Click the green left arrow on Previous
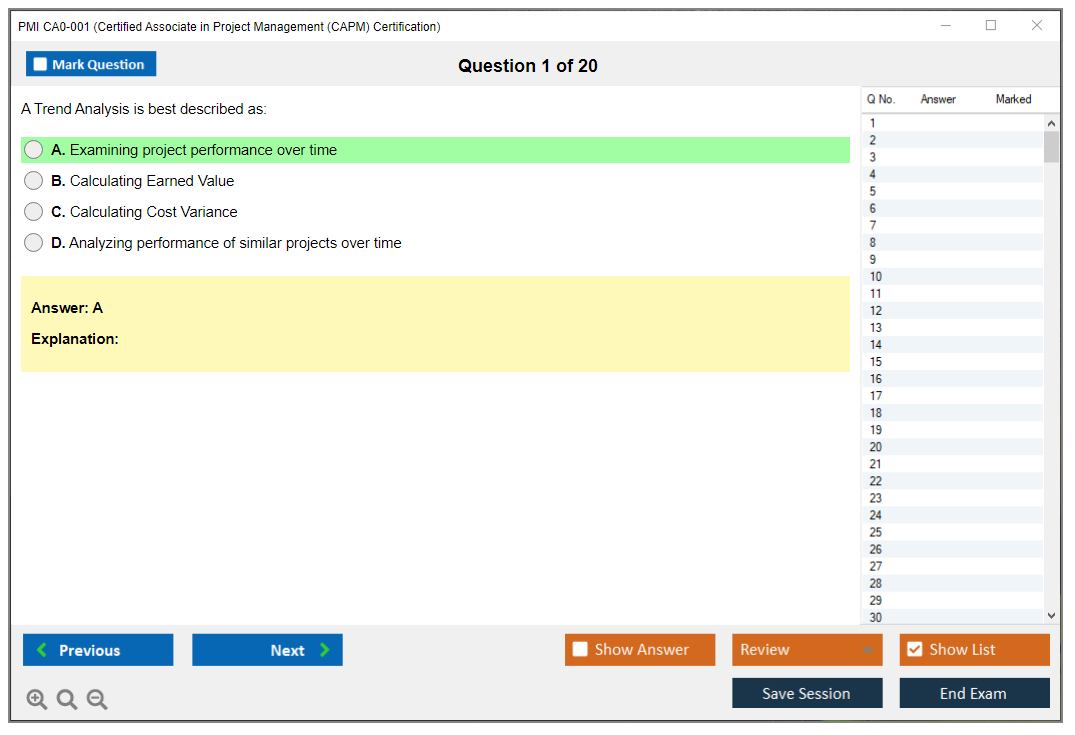Viewport: 1075px width, 735px height. 42,650
